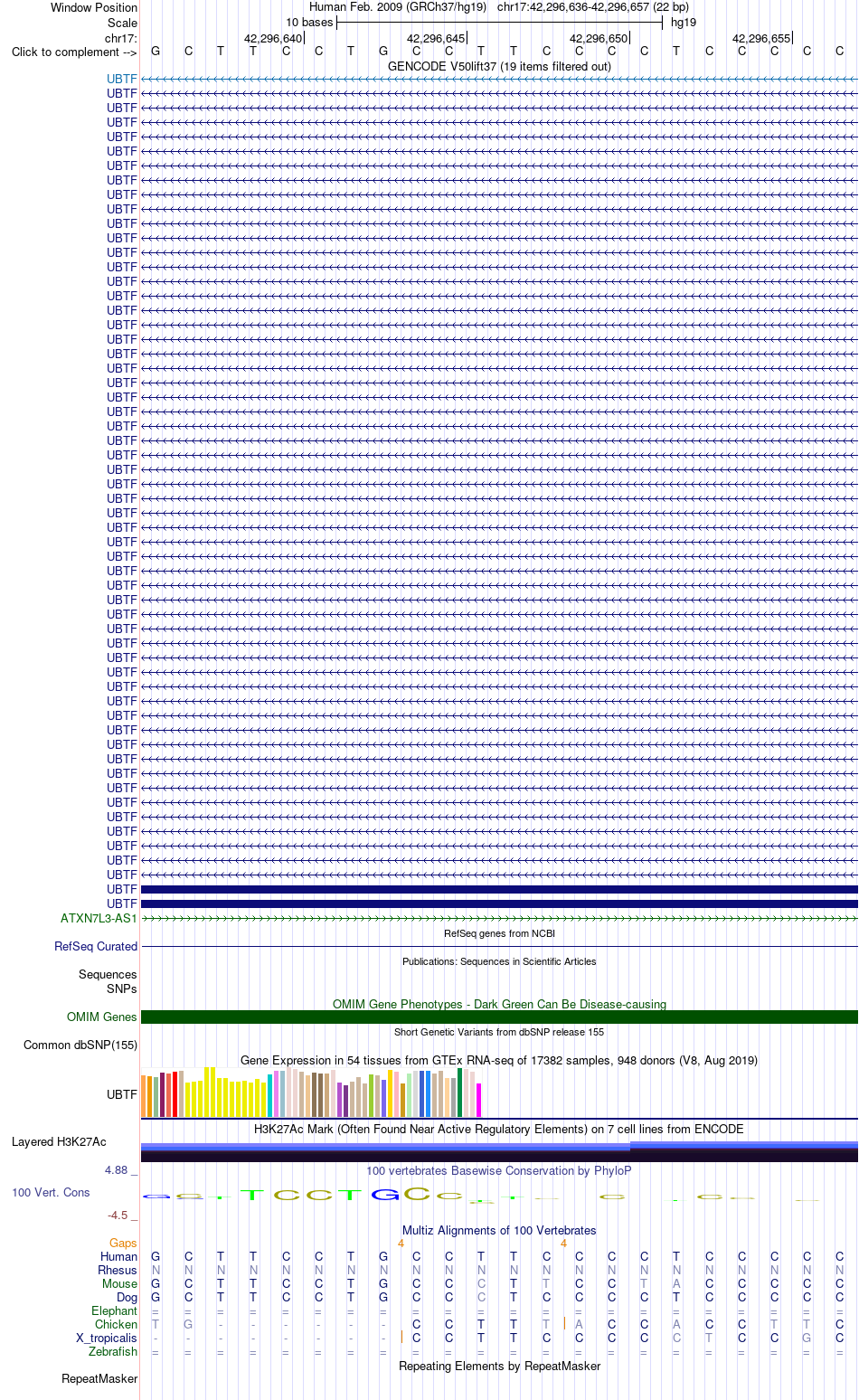This screenshot has width=859, height=1400.
Task: Click the orange Gaps label
Action: pos(123,1243)
